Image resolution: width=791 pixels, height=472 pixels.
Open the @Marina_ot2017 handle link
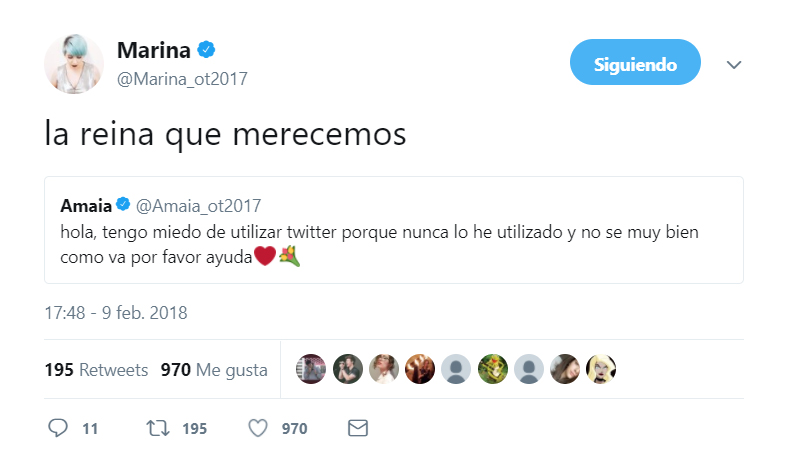[x=182, y=78]
